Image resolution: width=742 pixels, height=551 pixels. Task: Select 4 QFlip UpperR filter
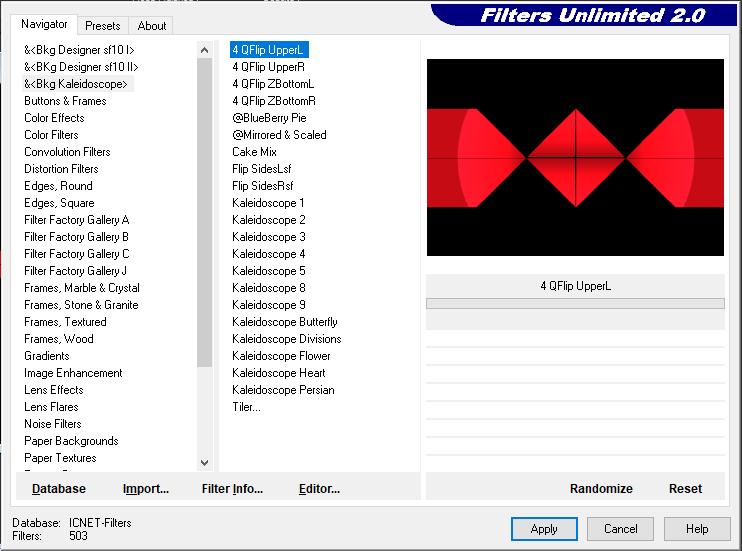268,67
